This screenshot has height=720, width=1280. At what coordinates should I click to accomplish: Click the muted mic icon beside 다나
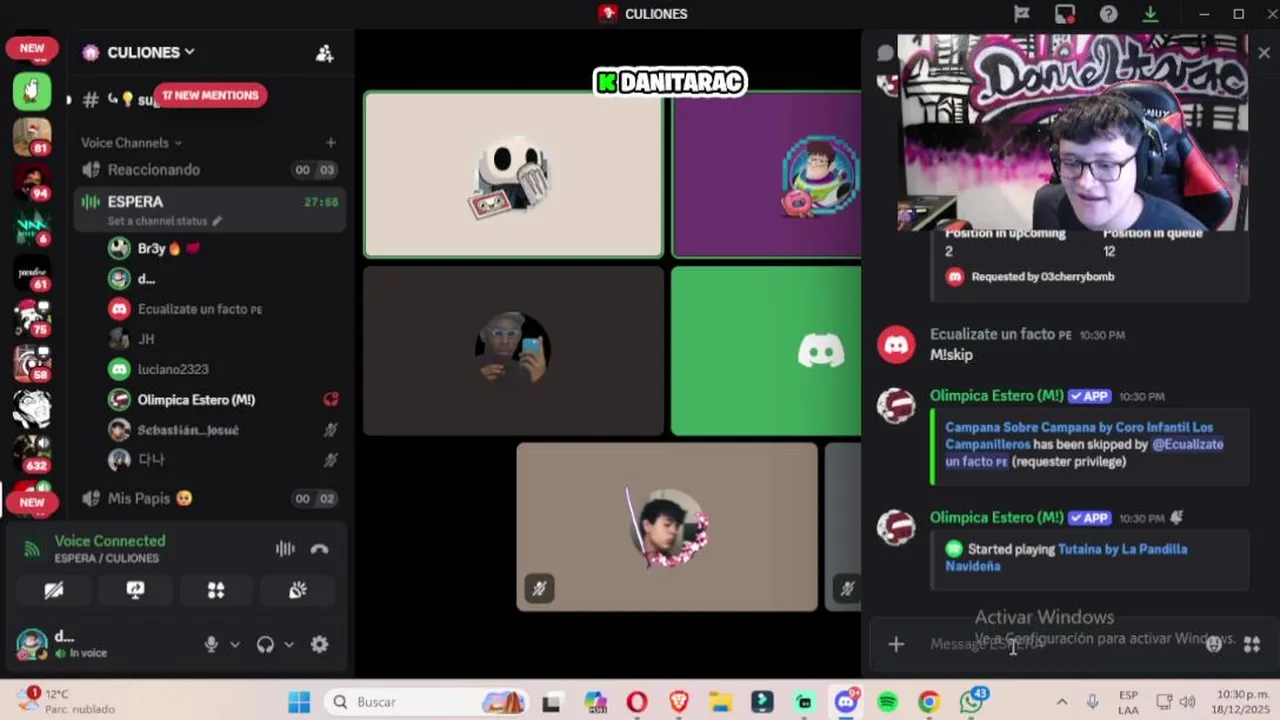pos(330,460)
